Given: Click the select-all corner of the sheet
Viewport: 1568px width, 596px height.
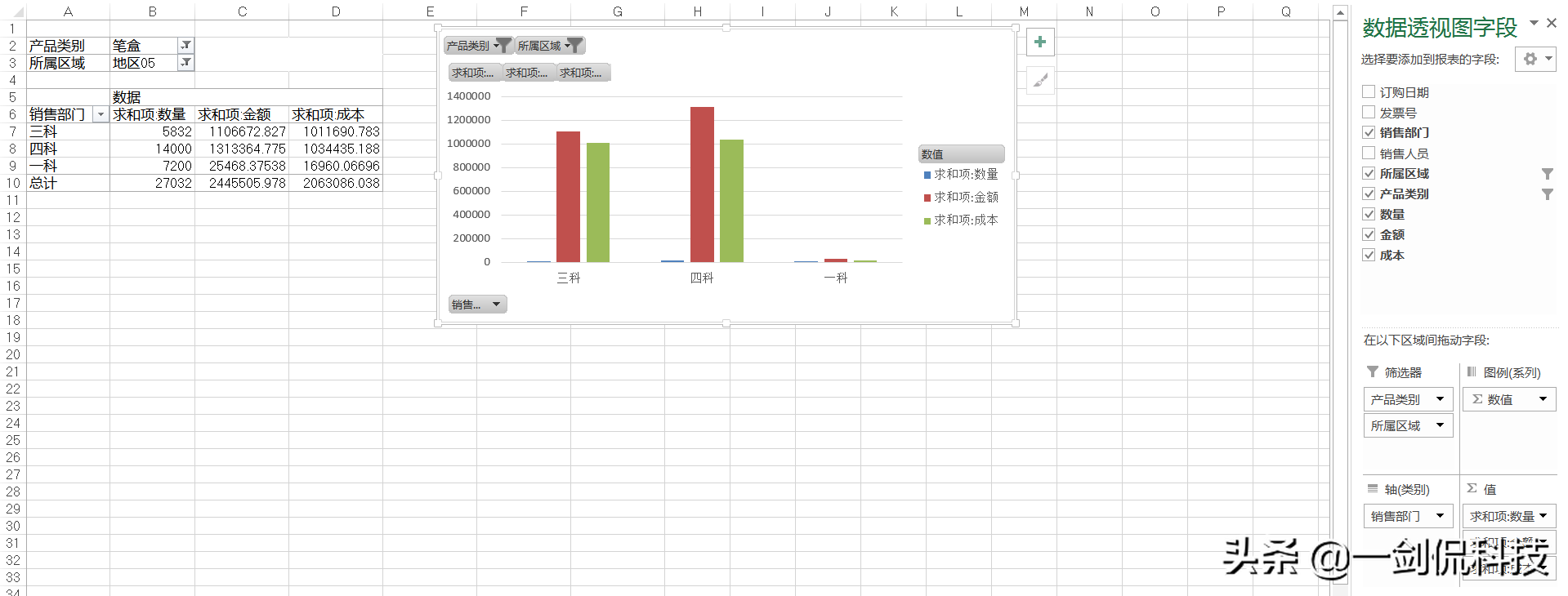Looking at the screenshot, I should pos(12,11).
